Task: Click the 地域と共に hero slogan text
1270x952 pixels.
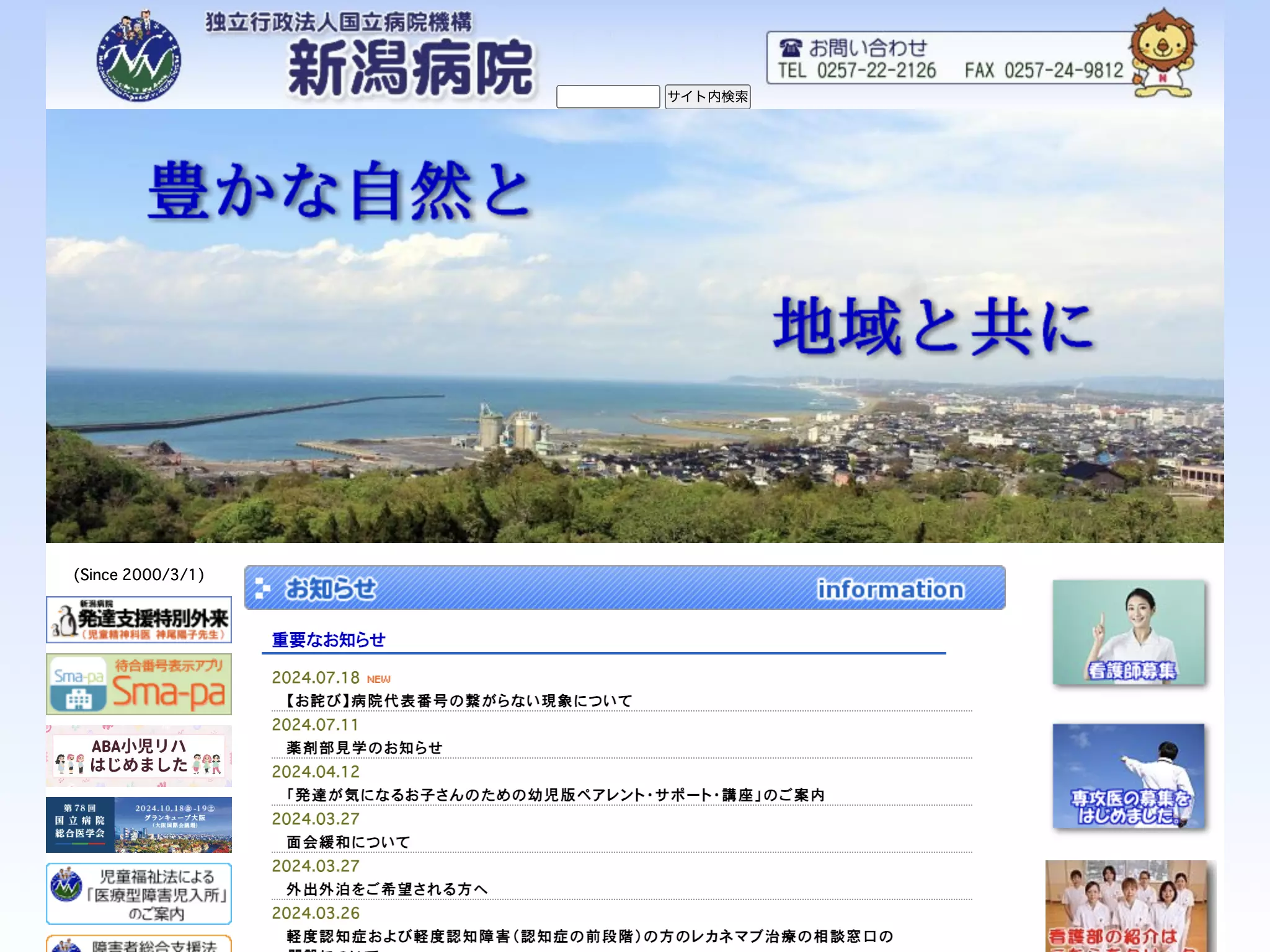Action: tap(933, 326)
